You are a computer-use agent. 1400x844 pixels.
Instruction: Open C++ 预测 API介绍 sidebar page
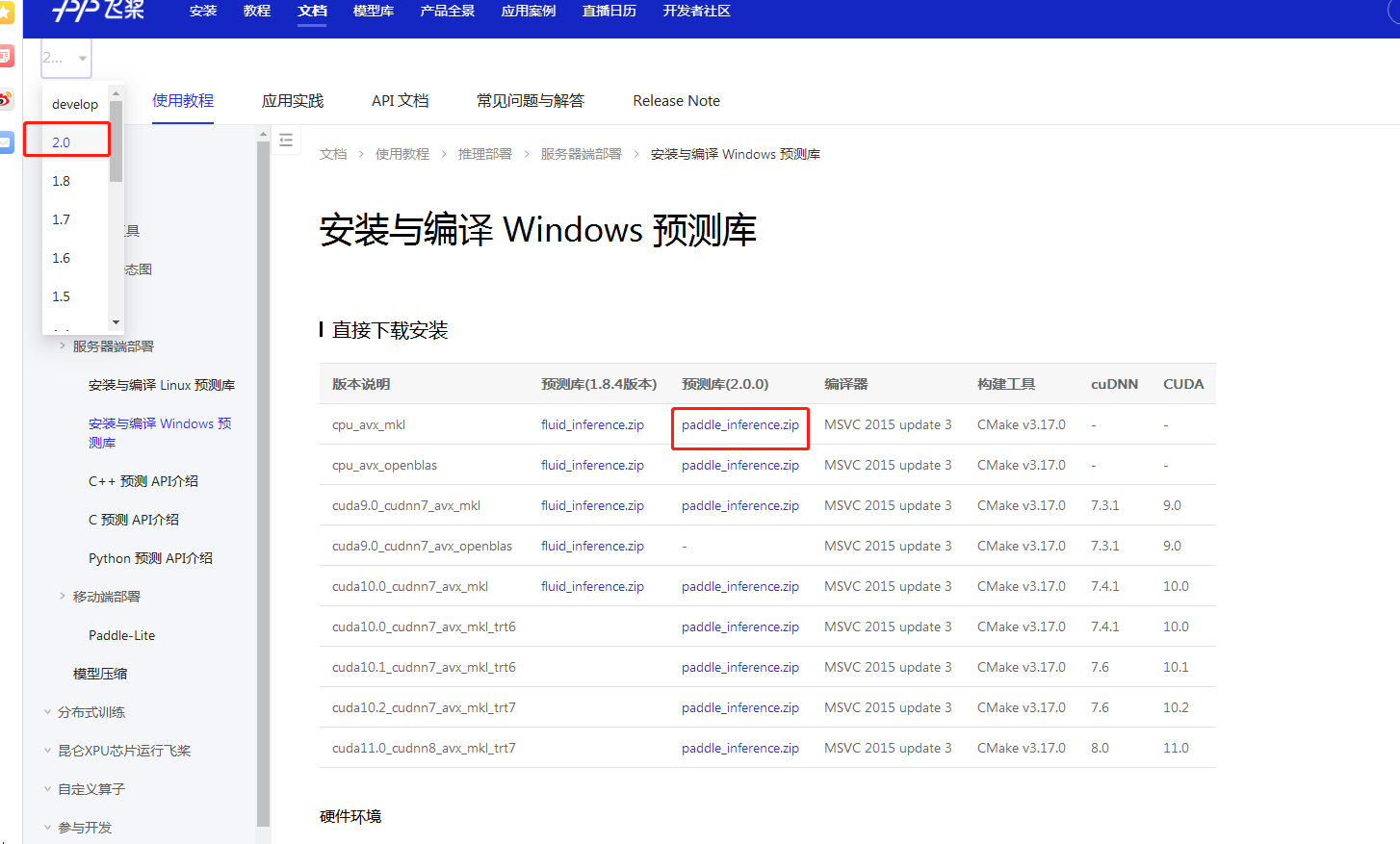tap(143, 481)
